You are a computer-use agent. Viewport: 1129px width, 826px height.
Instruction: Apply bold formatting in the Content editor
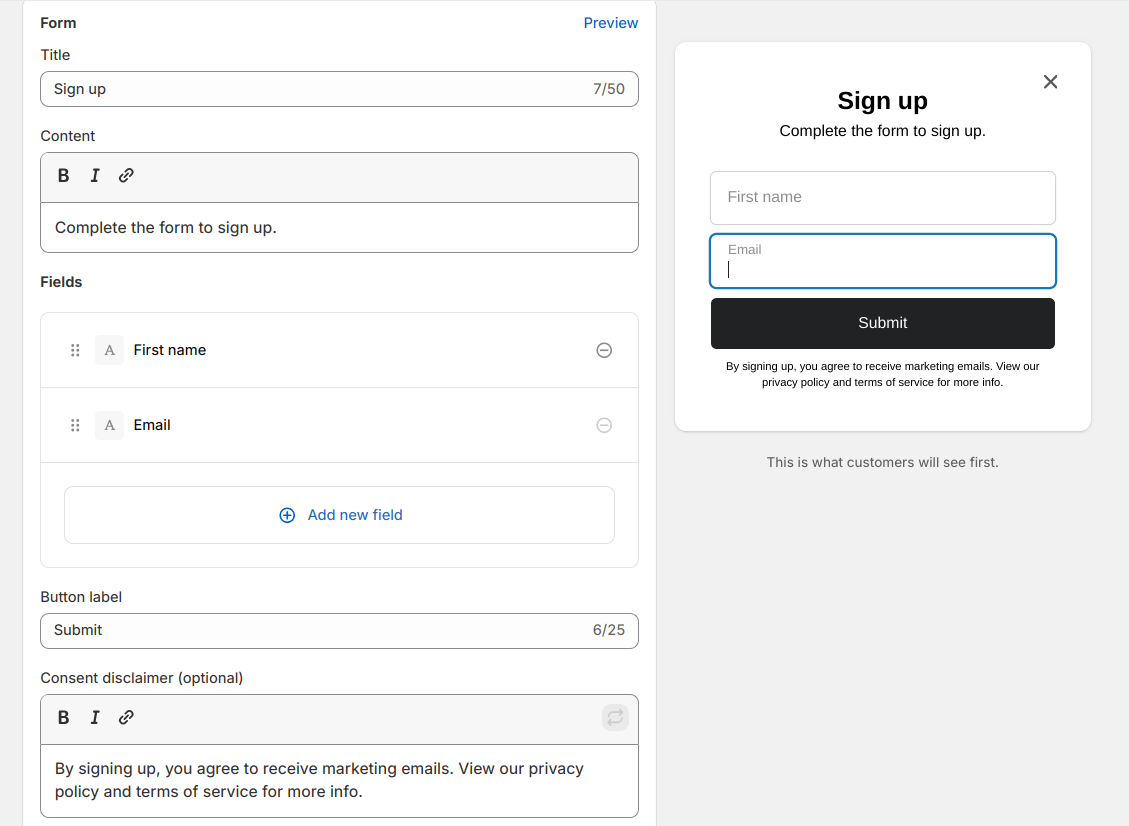[63, 175]
